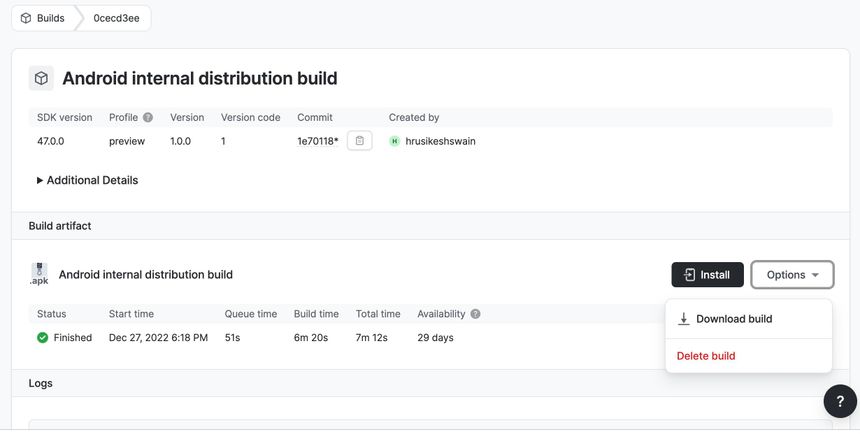Click the green Finished status checkmark
The width and height of the screenshot is (860, 434).
click(x=42, y=338)
